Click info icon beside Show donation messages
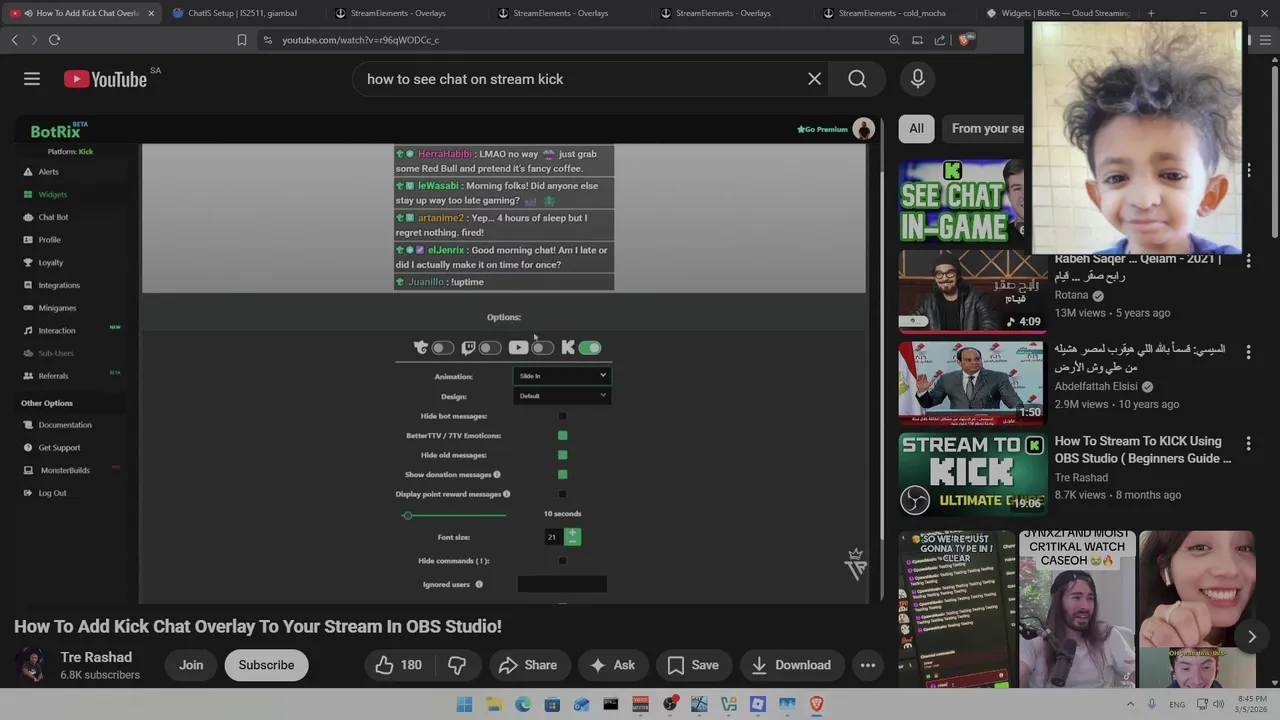The width and height of the screenshot is (1280, 720). [x=497, y=474]
